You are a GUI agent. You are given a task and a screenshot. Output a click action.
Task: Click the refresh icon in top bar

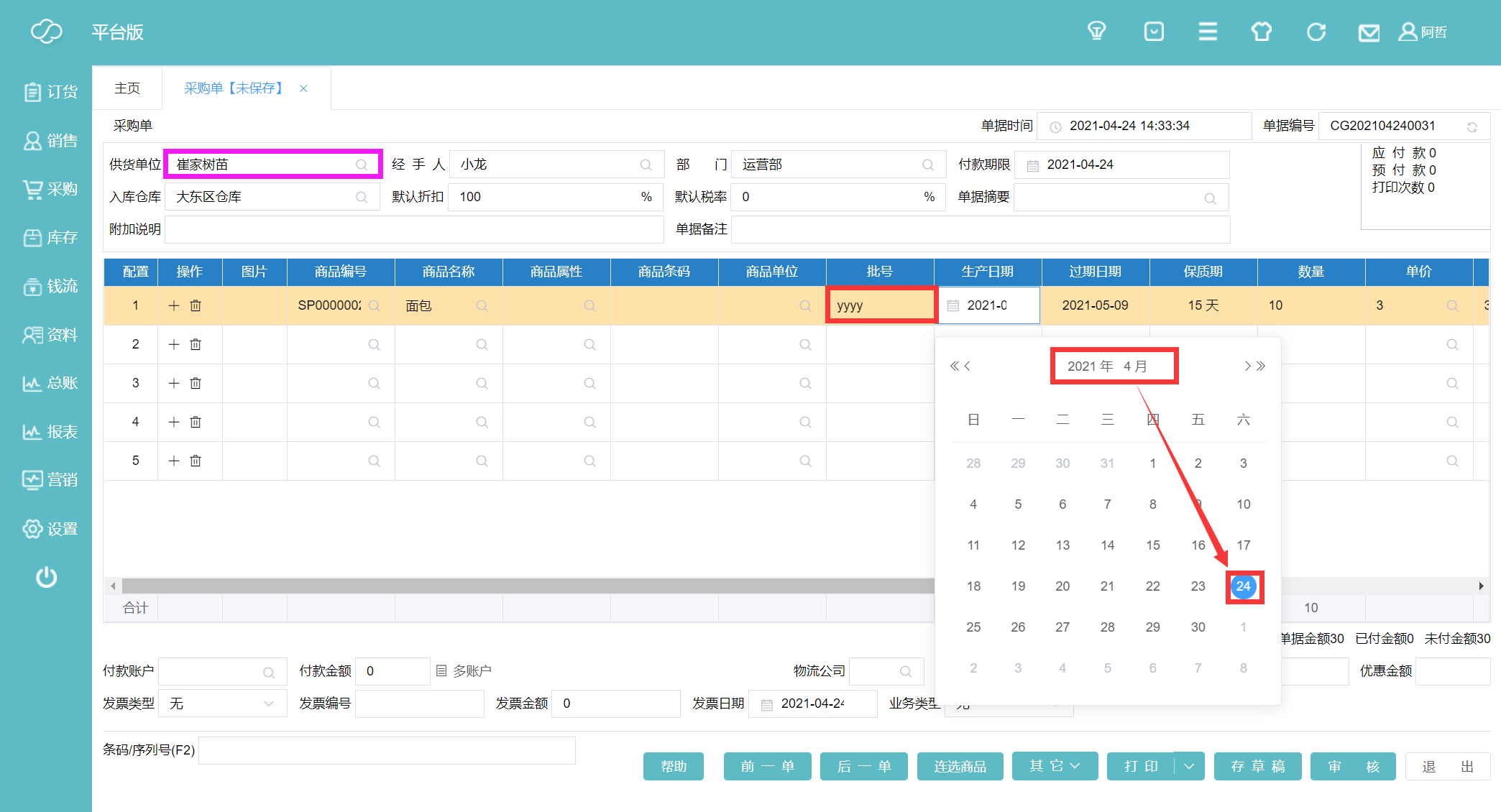point(1316,32)
